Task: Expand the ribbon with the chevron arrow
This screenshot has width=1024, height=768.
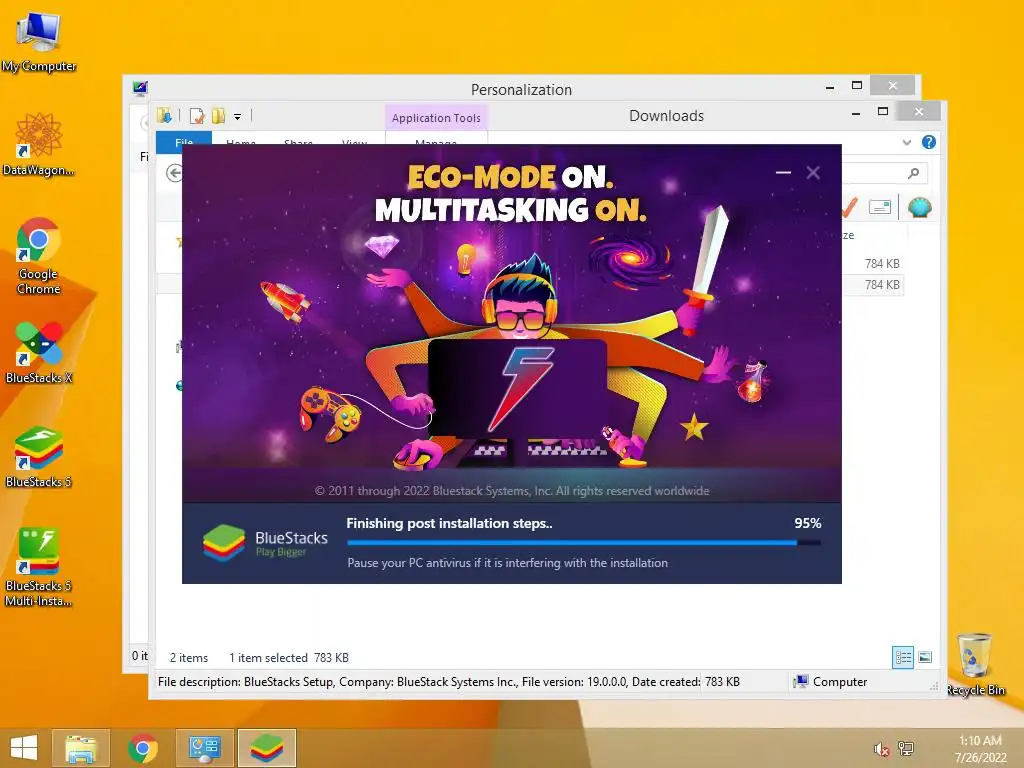Action: [906, 142]
